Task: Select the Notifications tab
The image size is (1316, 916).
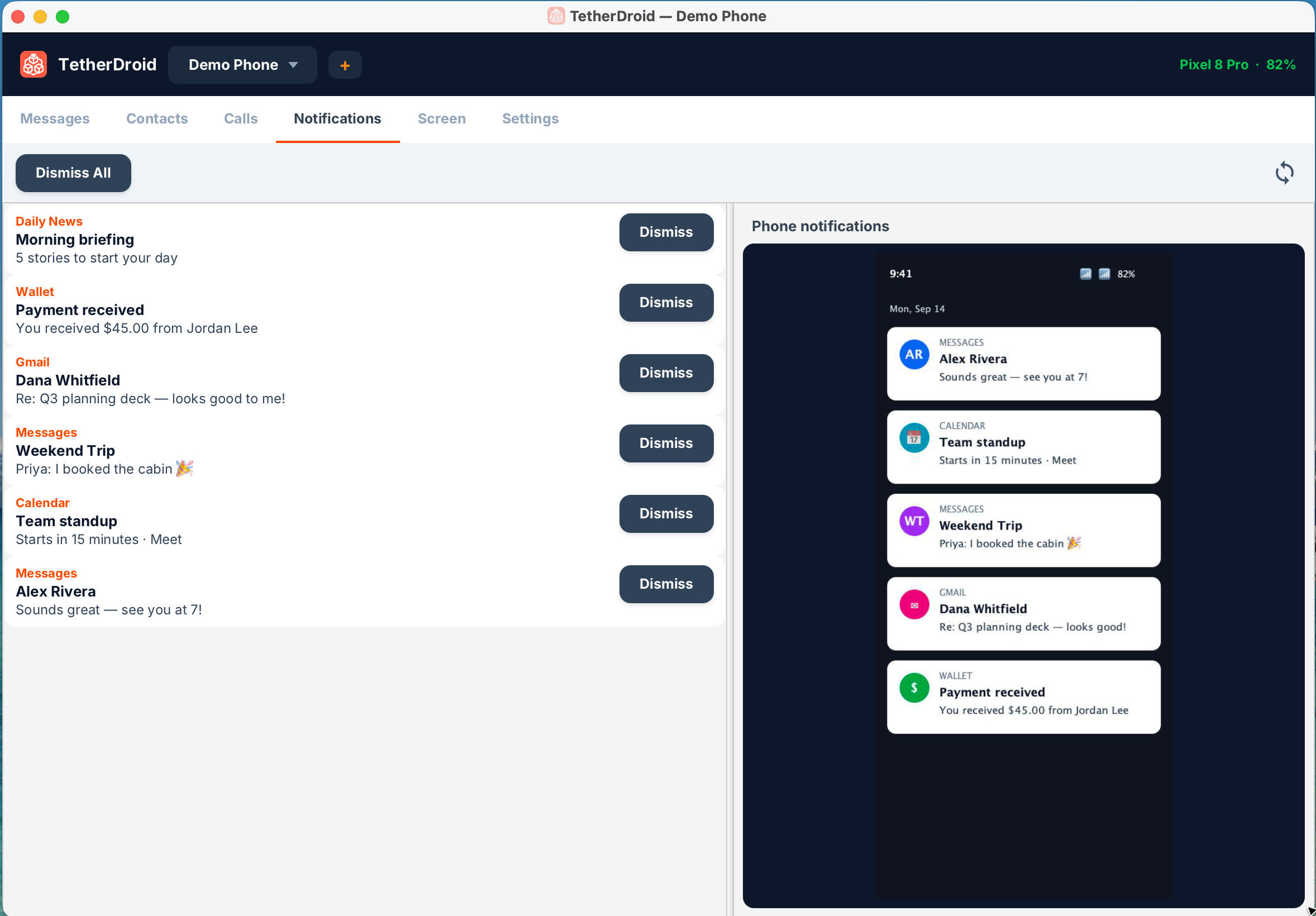Action: (x=337, y=118)
